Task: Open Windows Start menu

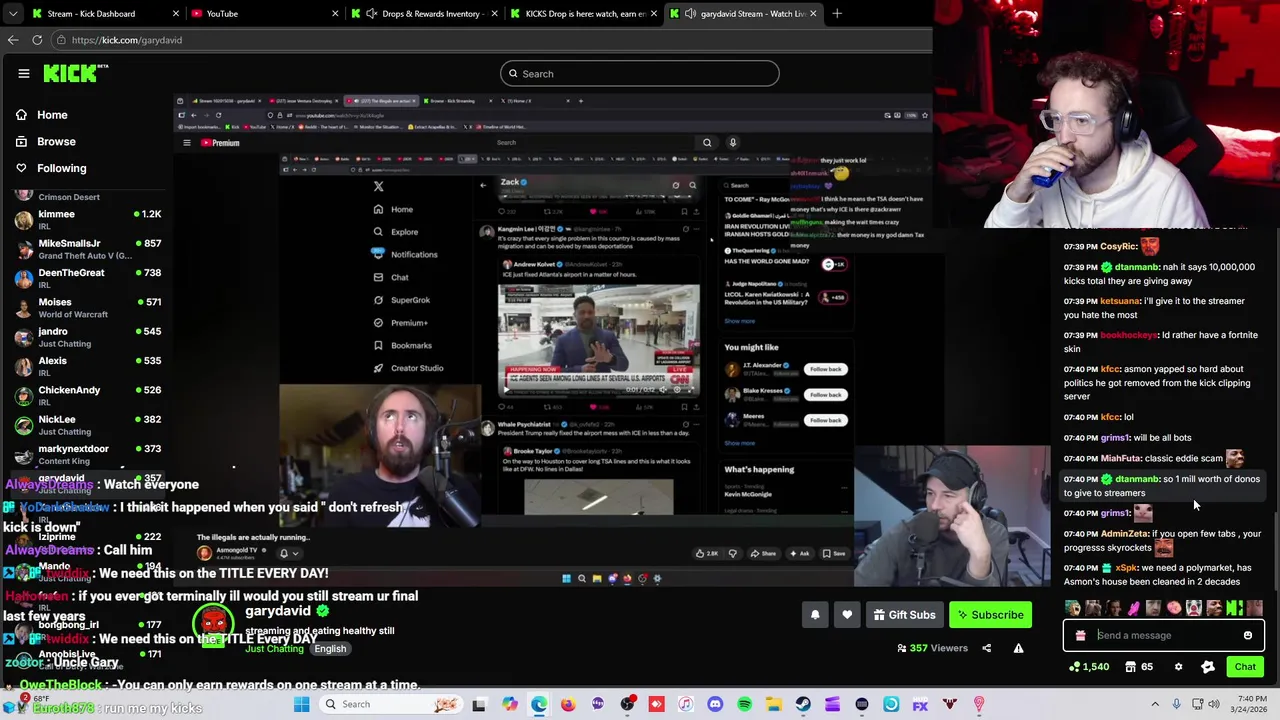Action: (301, 704)
